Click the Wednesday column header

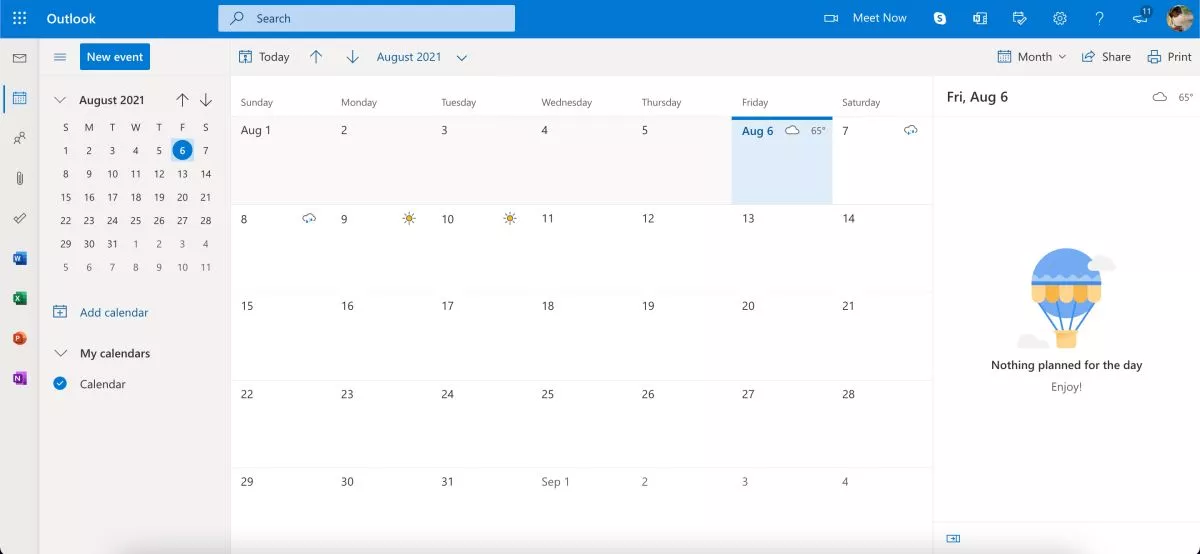click(x=567, y=102)
